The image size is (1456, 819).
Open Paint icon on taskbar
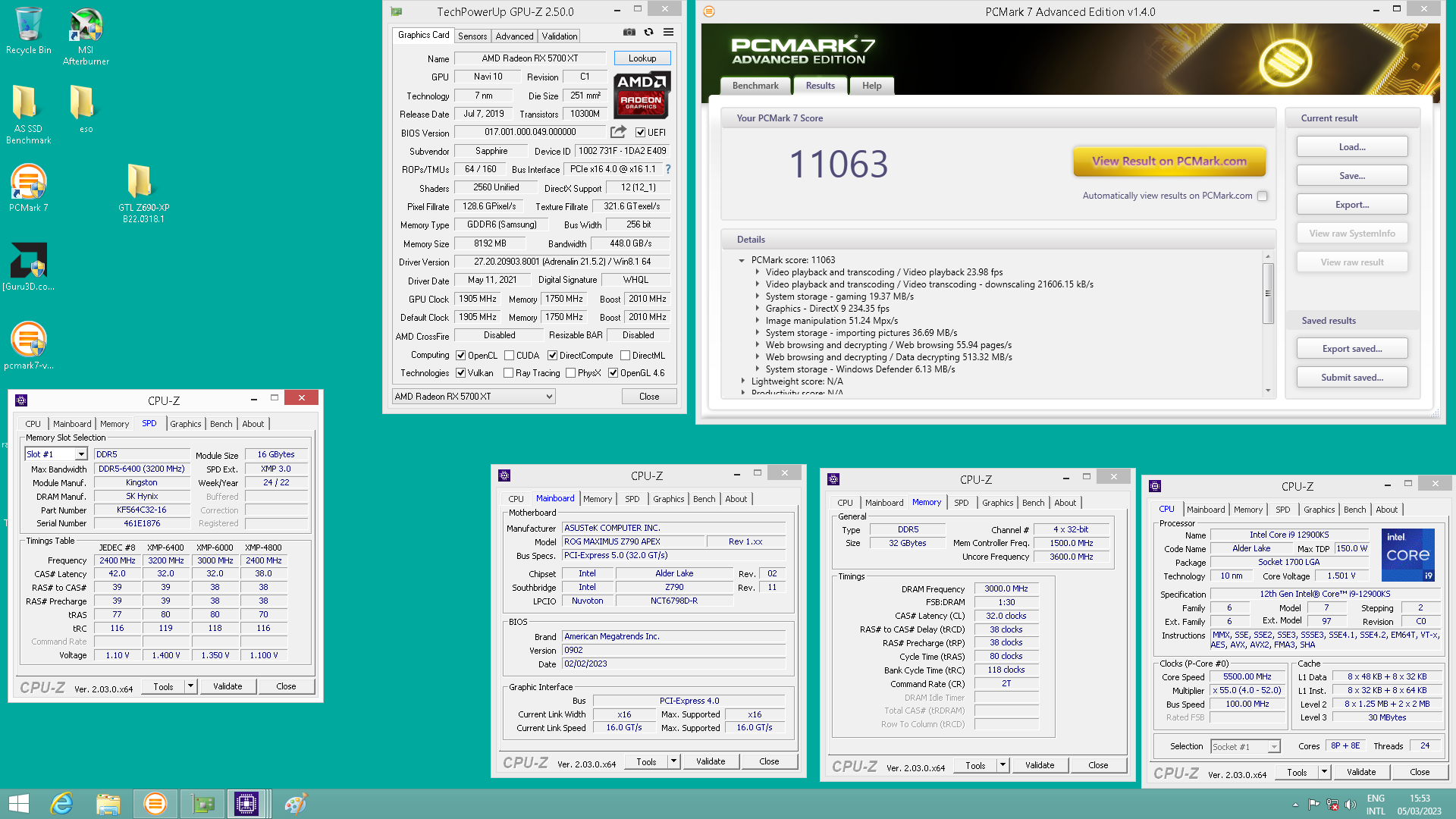coord(295,804)
